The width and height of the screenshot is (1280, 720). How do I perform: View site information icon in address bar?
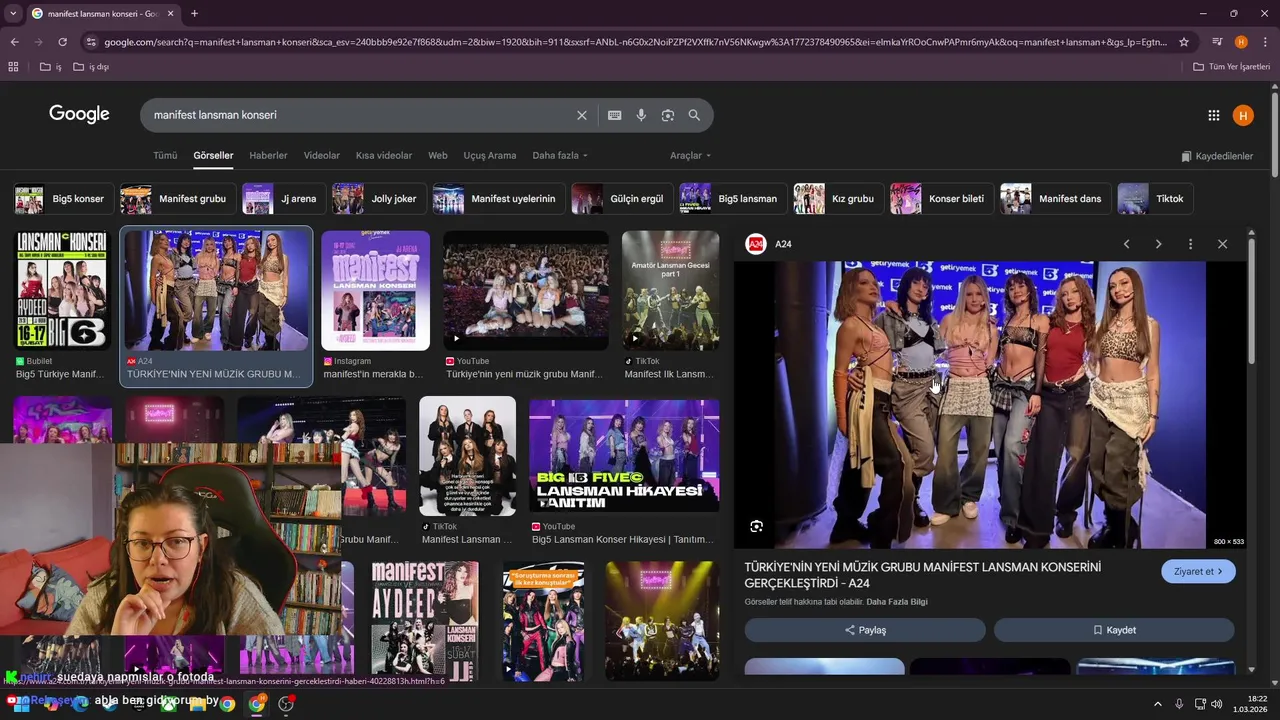coord(91,42)
